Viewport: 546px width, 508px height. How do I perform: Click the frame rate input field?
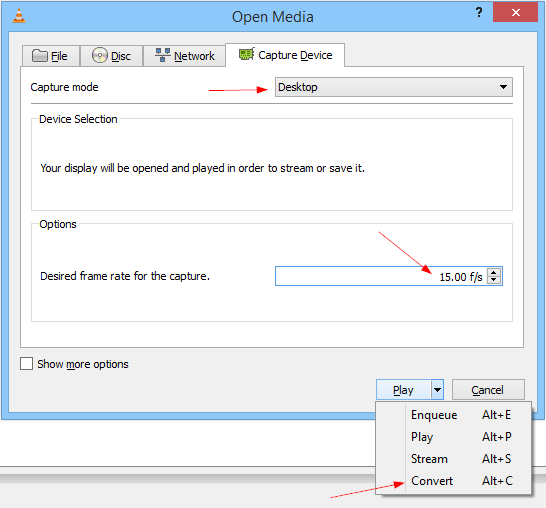[x=381, y=276]
